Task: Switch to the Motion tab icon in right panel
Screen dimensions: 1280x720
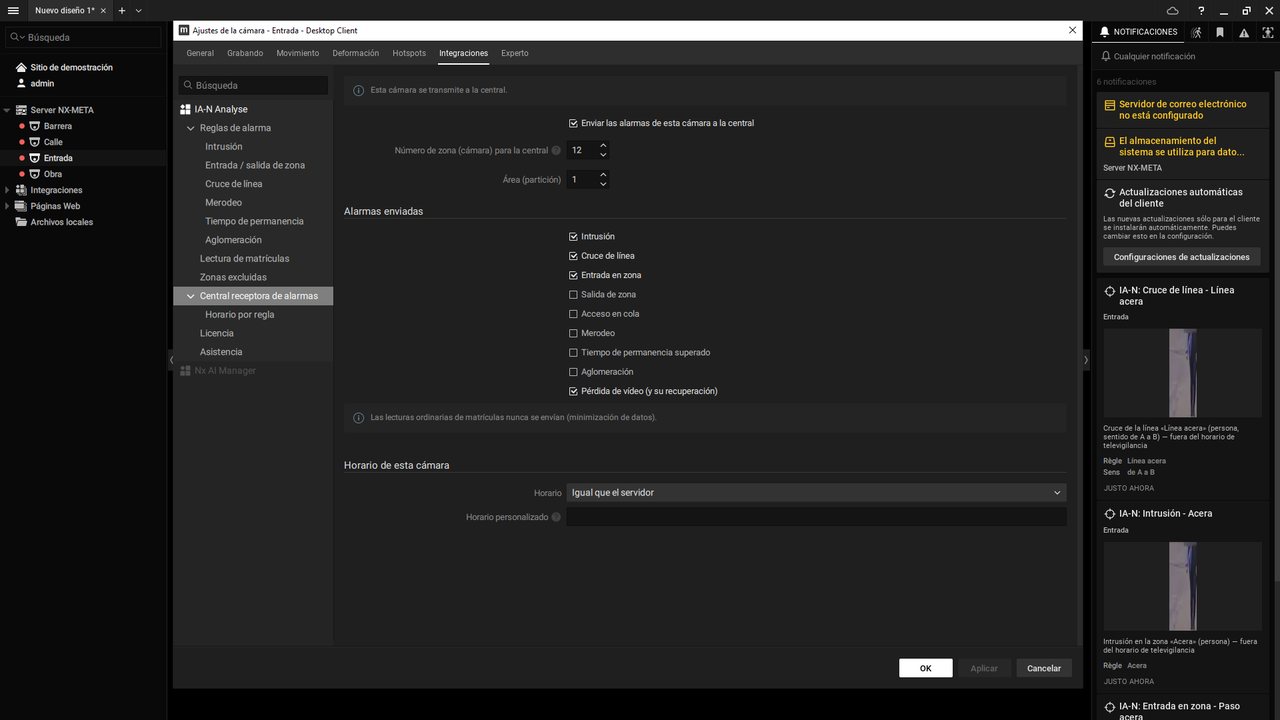Action: coord(1196,32)
